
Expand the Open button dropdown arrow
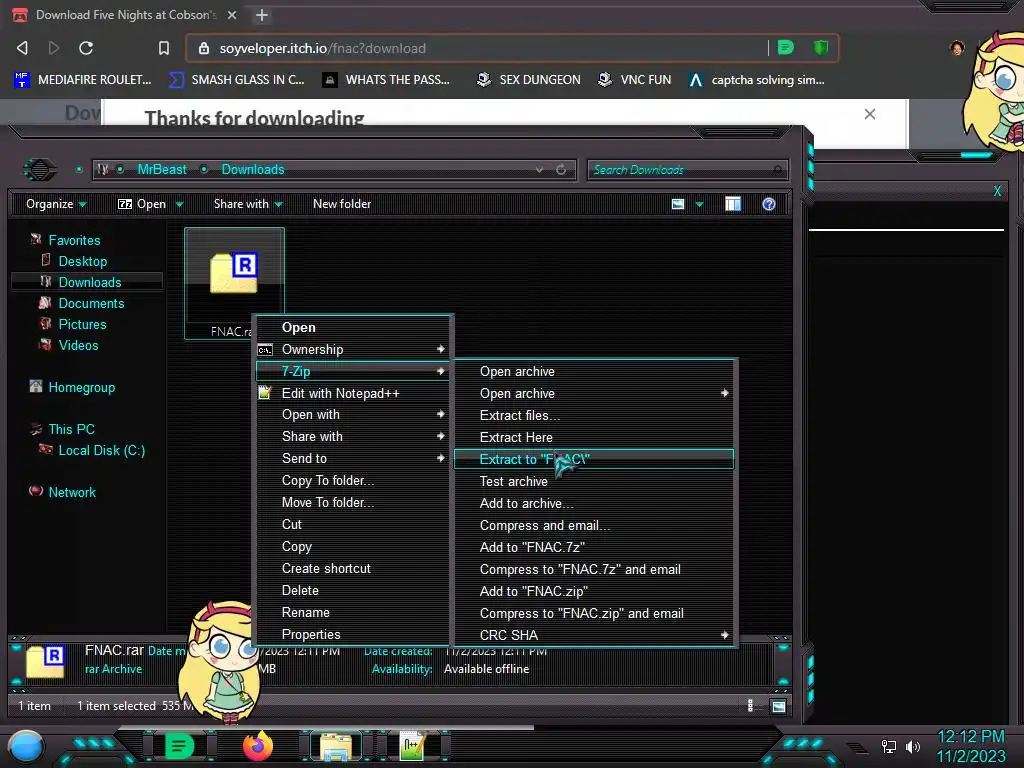[179, 204]
